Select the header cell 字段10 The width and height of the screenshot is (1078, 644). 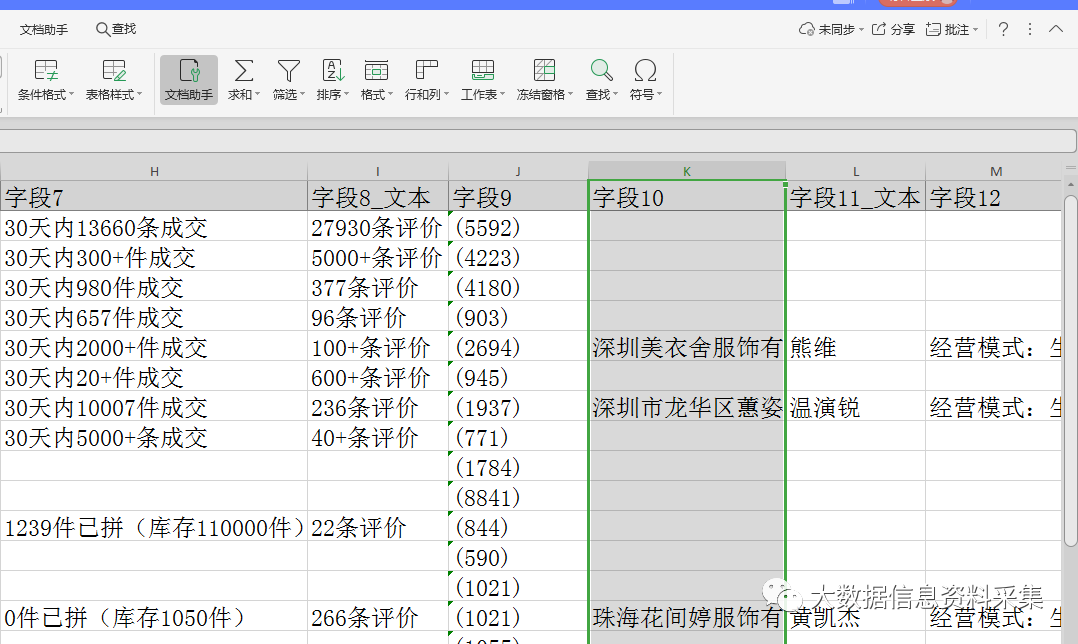(x=687, y=197)
